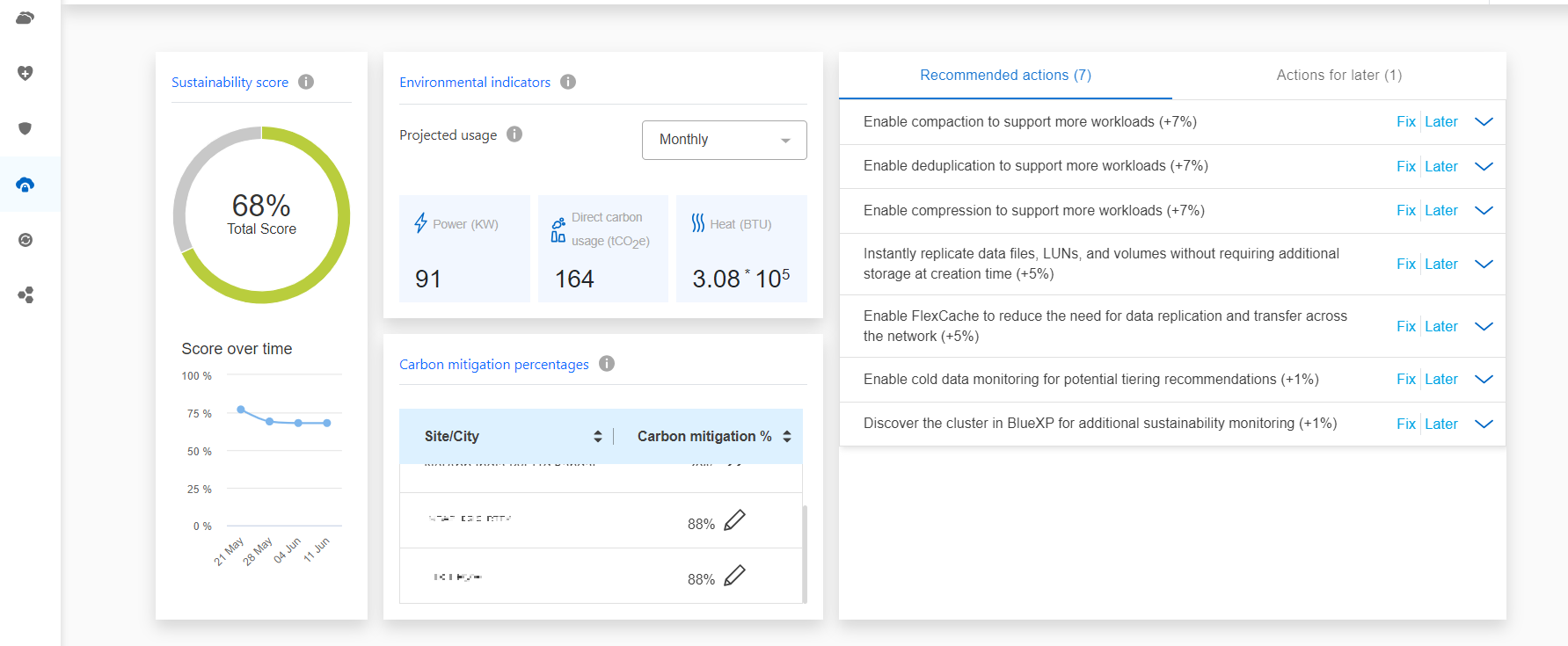Click the Sustainability score info icon
Image resolution: width=1568 pixels, height=646 pixels.
click(306, 82)
